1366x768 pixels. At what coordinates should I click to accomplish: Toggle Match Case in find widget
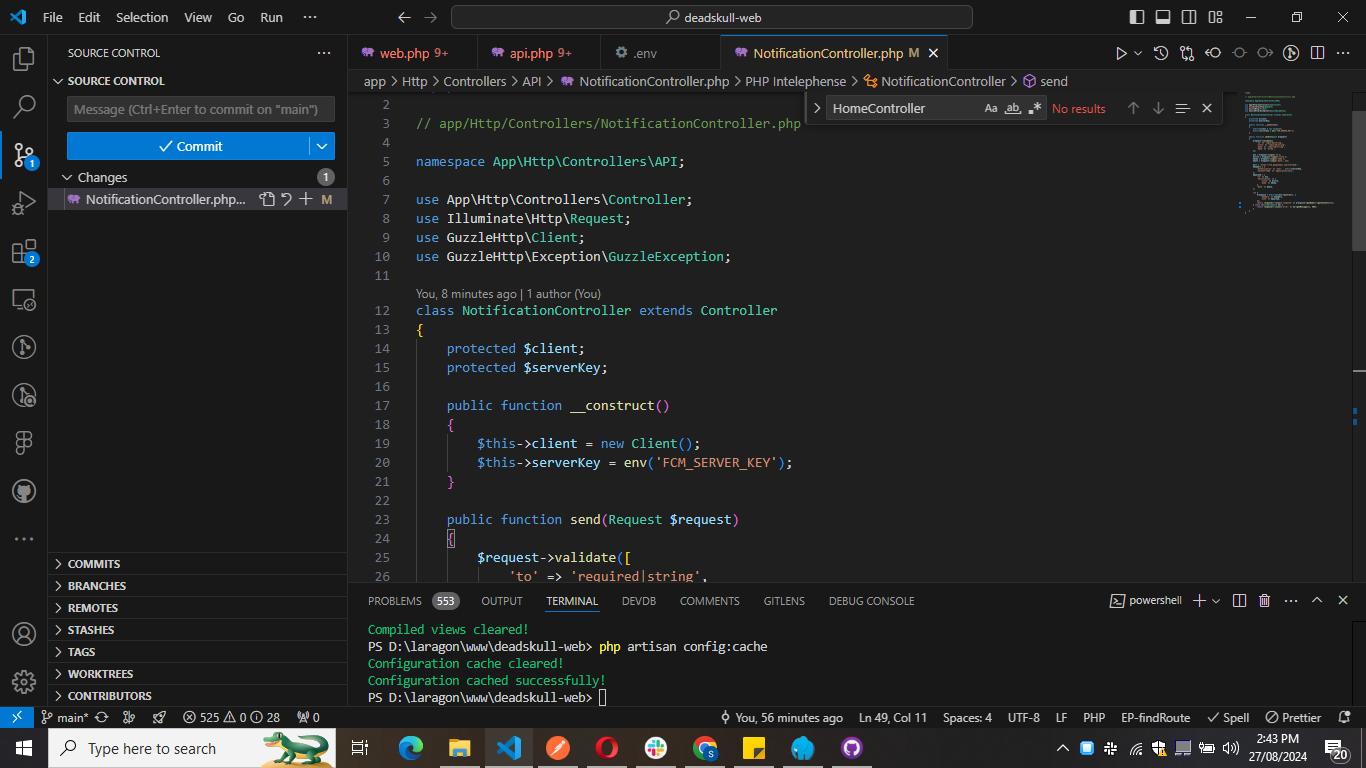[990, 108]
